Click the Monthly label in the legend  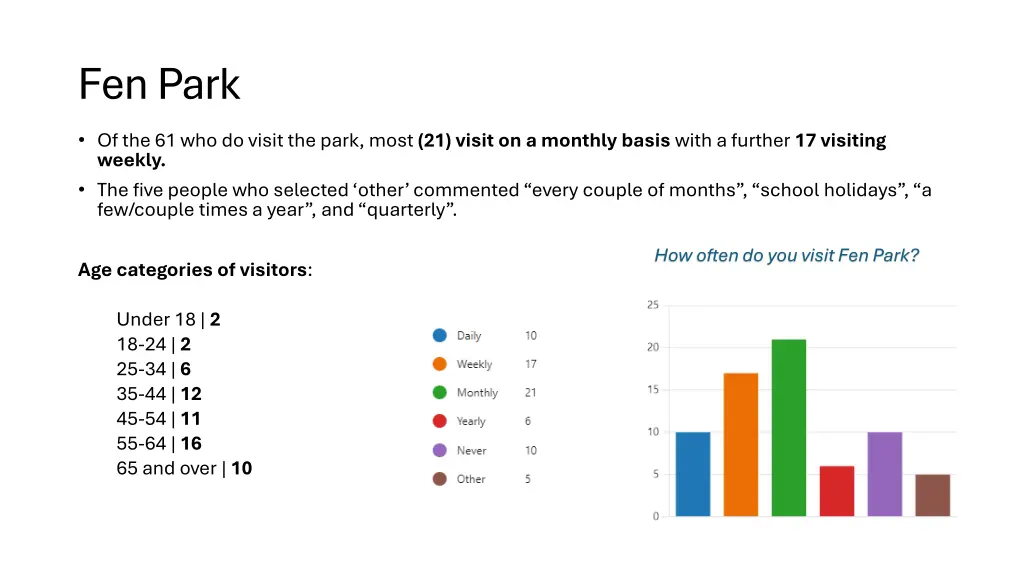(x=477, y=392)
